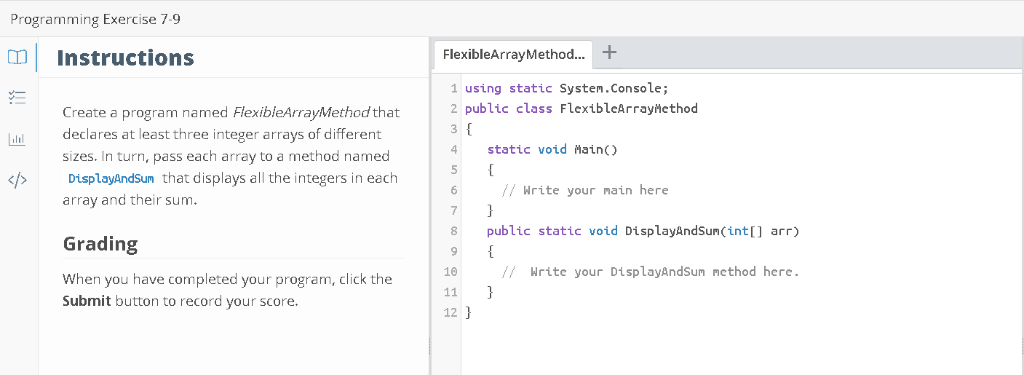Click the Instructions heading

[125, 57]
